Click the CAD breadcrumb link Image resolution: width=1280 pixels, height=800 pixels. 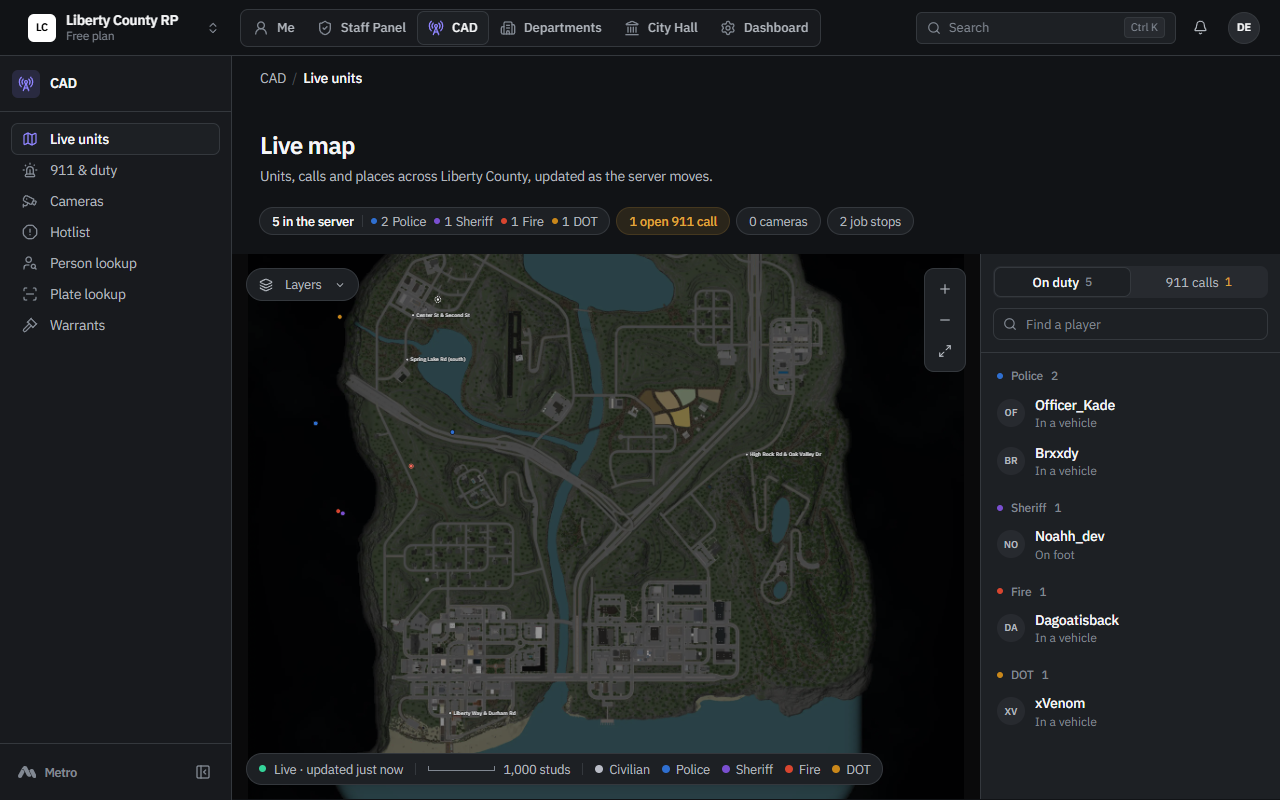273,78
